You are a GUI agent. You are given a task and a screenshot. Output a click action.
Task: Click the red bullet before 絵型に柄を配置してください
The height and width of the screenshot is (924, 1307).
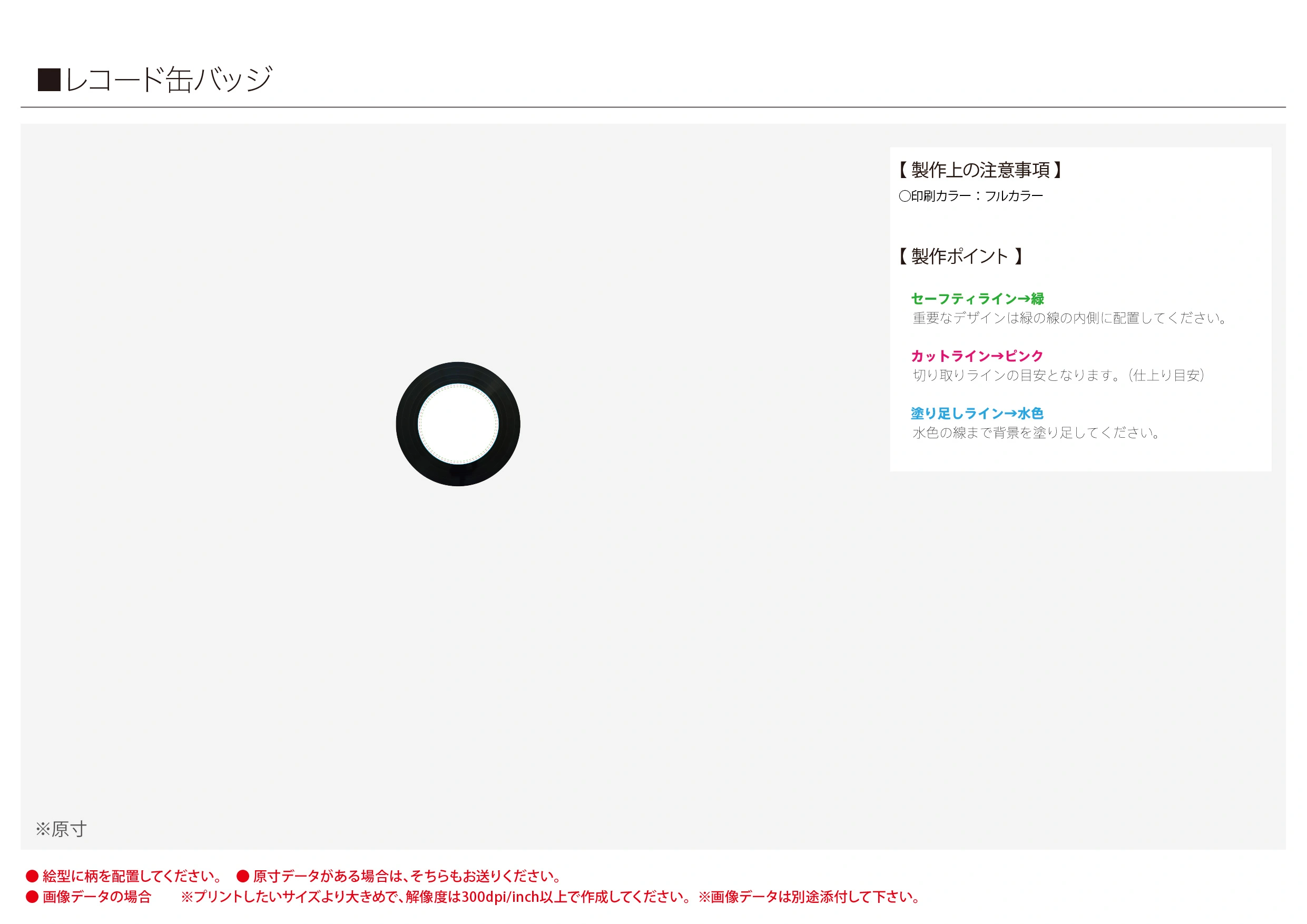click(x=32, y=876)
